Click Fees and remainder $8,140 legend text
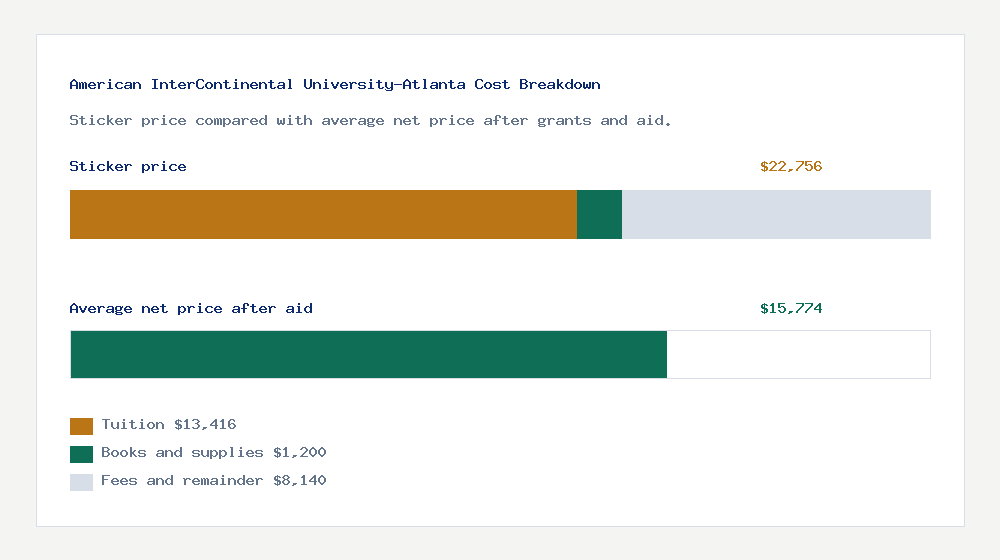This screenshot has height=560, width=1000. pos(214,481)
